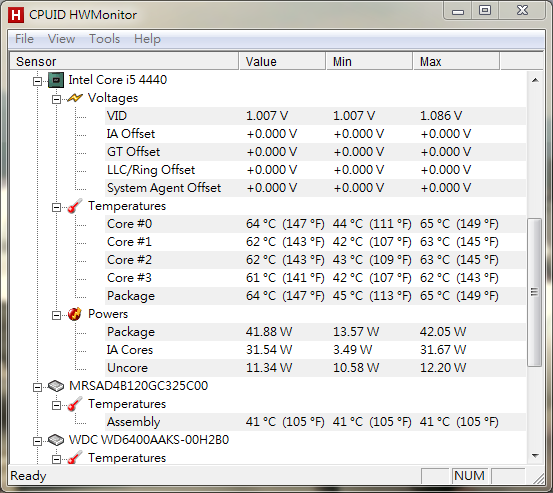Collapse the Voltages group

click(56, 99)
